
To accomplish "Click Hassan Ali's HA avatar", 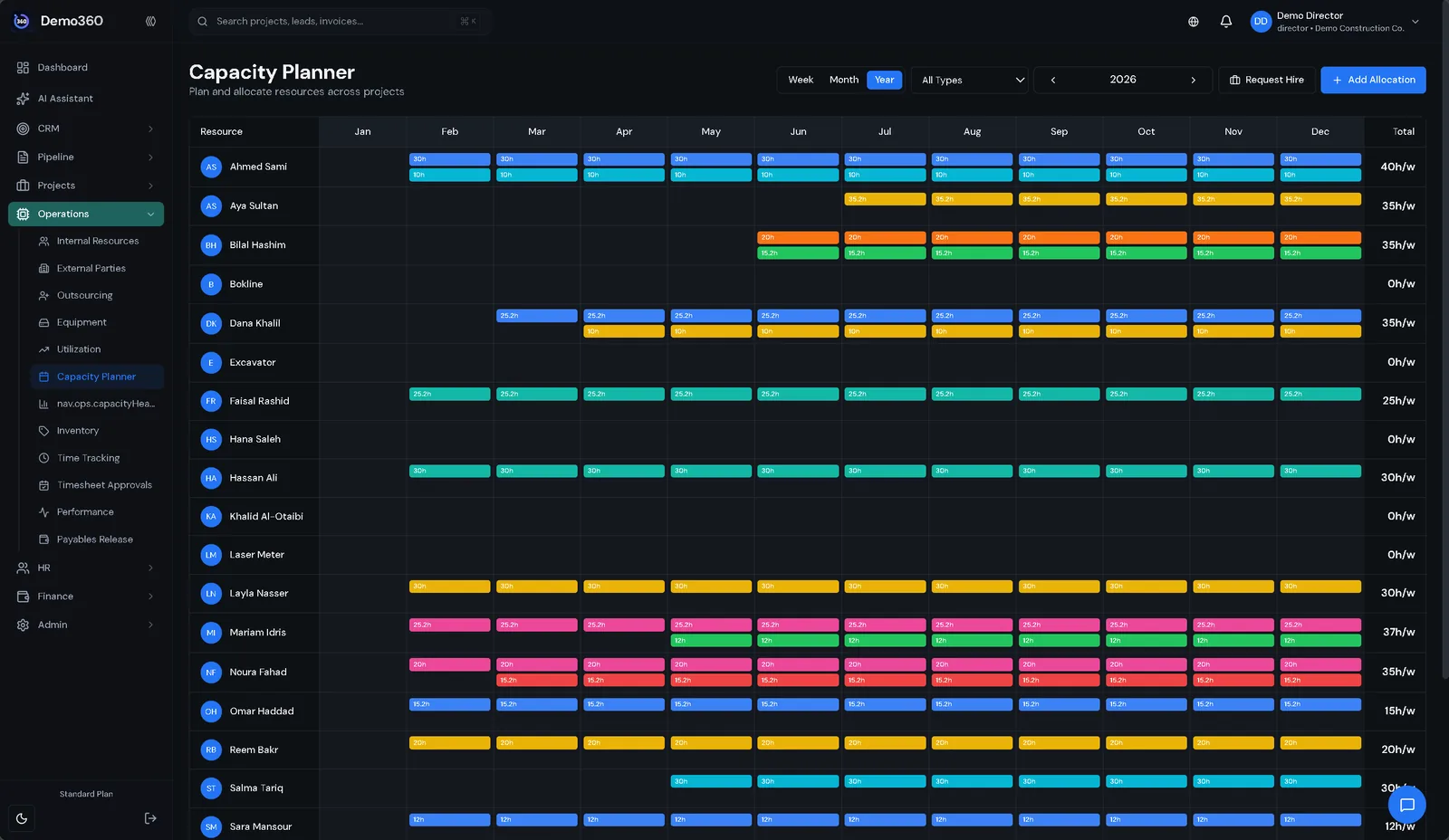I will click(211, 478).
